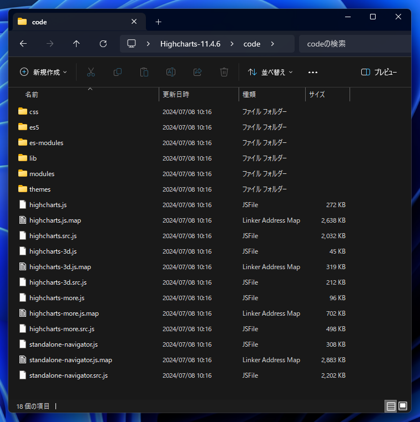
Task: Open the 新規作成 dropdown
Action: coord(44,72)
